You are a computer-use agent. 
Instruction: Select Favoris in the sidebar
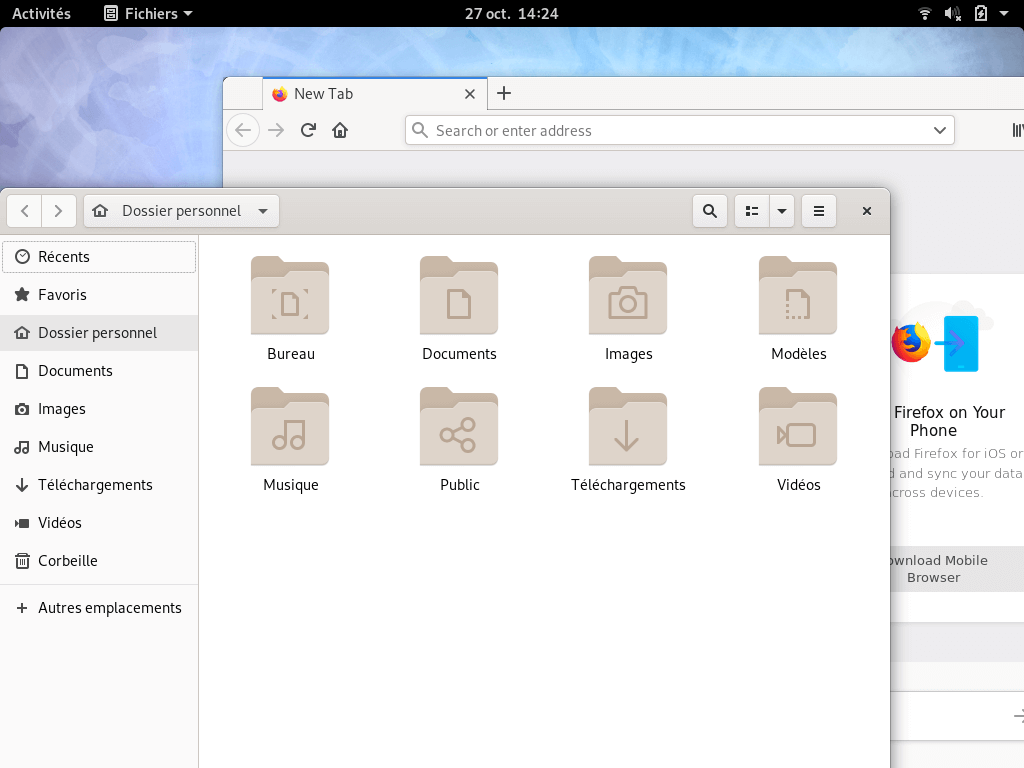(99, 295)
